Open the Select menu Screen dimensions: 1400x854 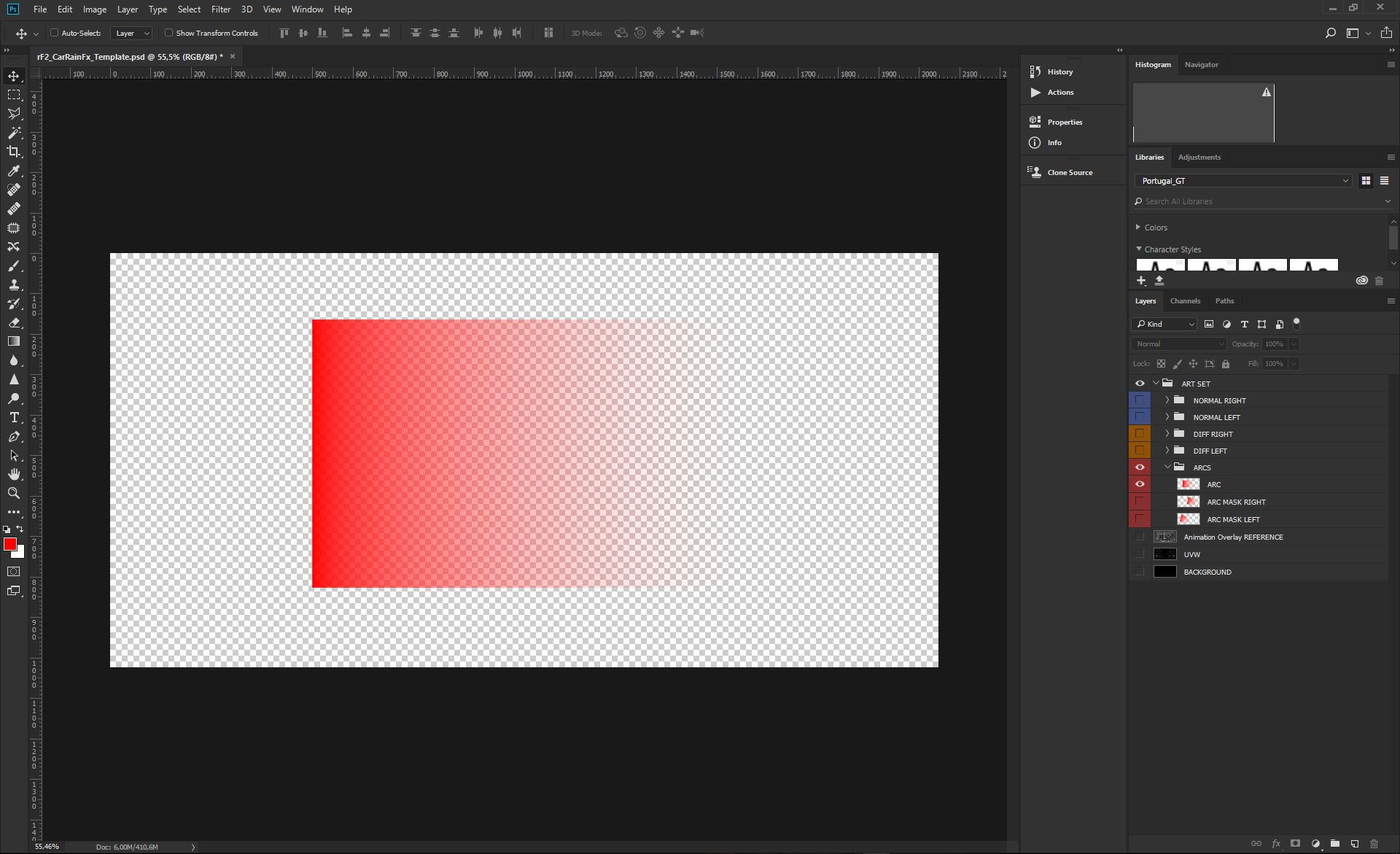coord(189,9)
